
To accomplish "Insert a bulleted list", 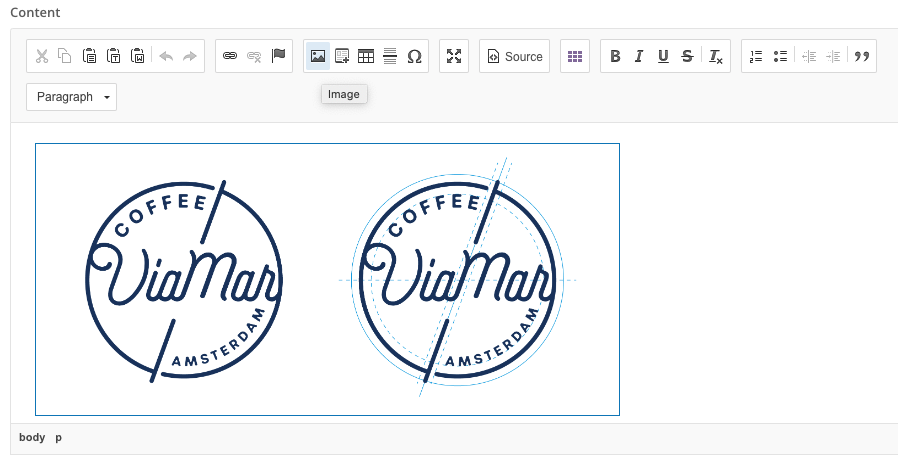I will click(780, 56).
